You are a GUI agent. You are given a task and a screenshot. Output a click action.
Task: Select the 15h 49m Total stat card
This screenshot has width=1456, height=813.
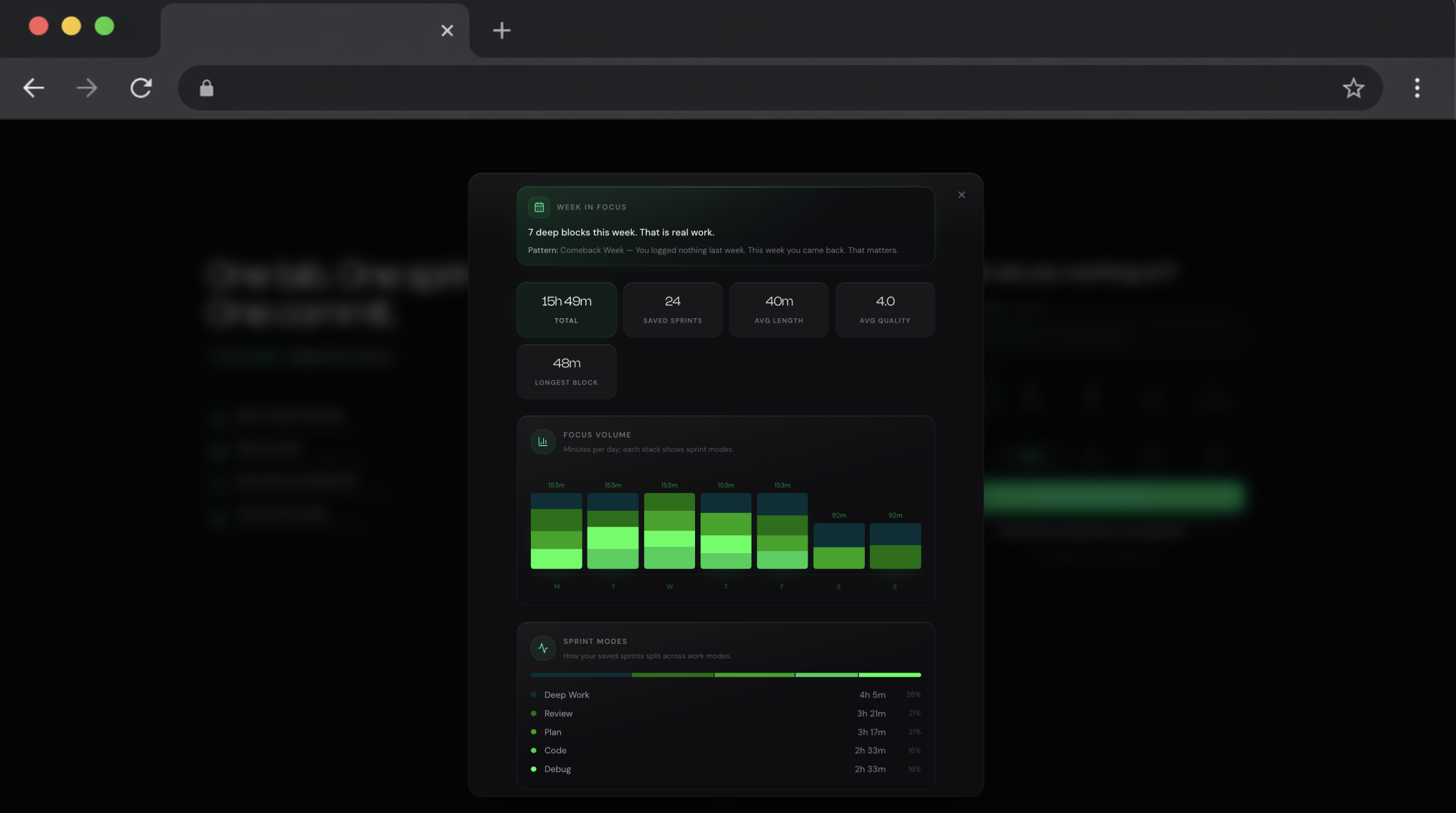566,309
